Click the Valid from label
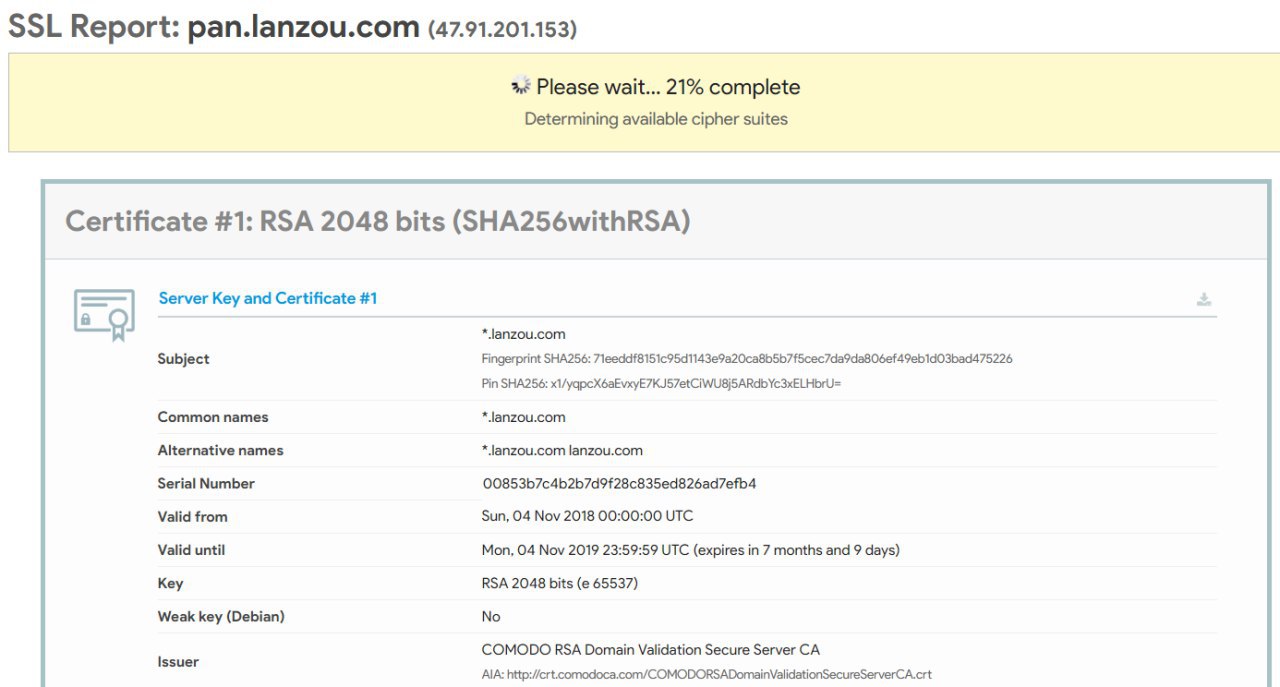The image size is (1280, 687). 192,516
